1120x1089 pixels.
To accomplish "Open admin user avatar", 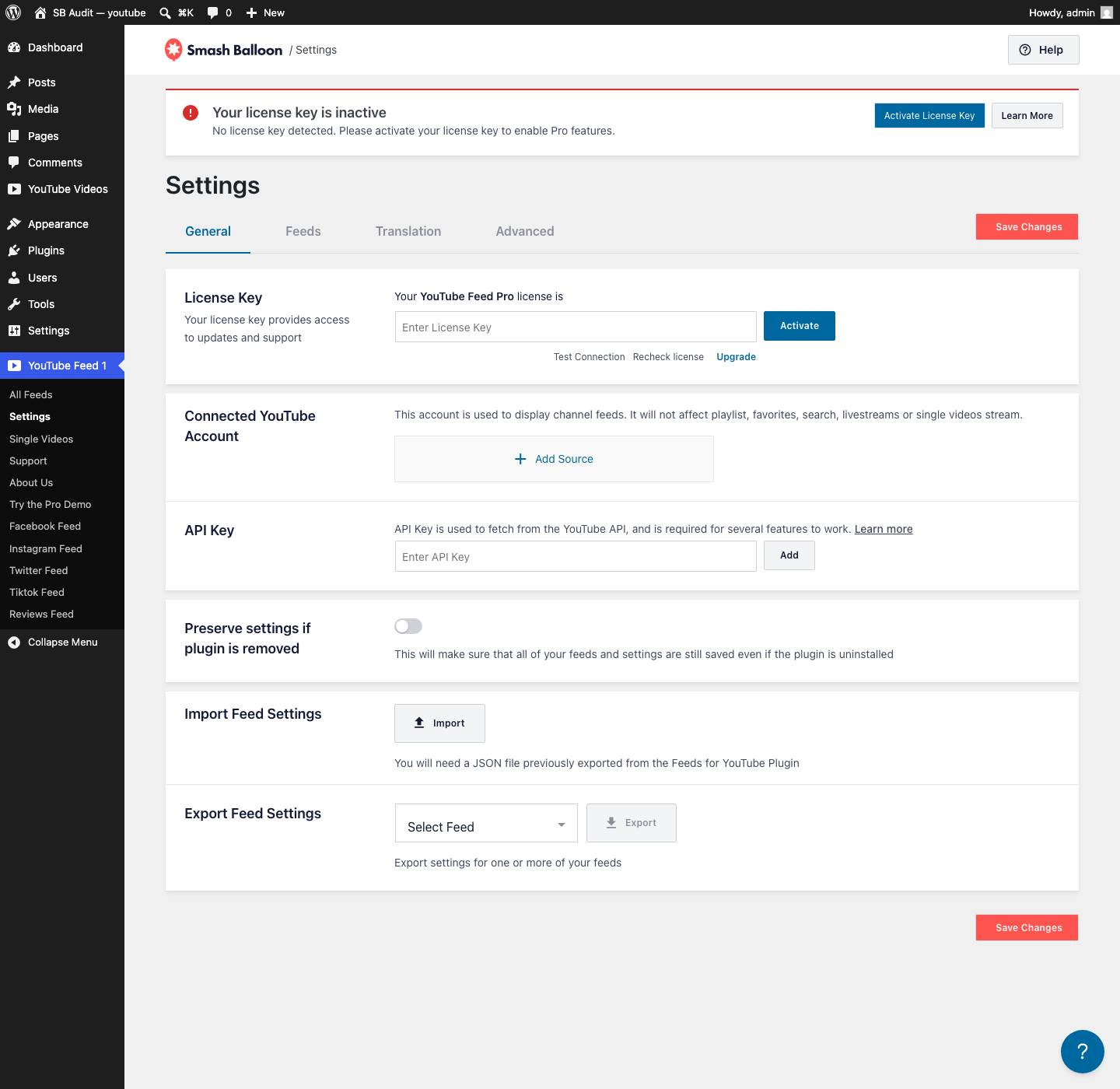I will click(x=1107, y=12).
